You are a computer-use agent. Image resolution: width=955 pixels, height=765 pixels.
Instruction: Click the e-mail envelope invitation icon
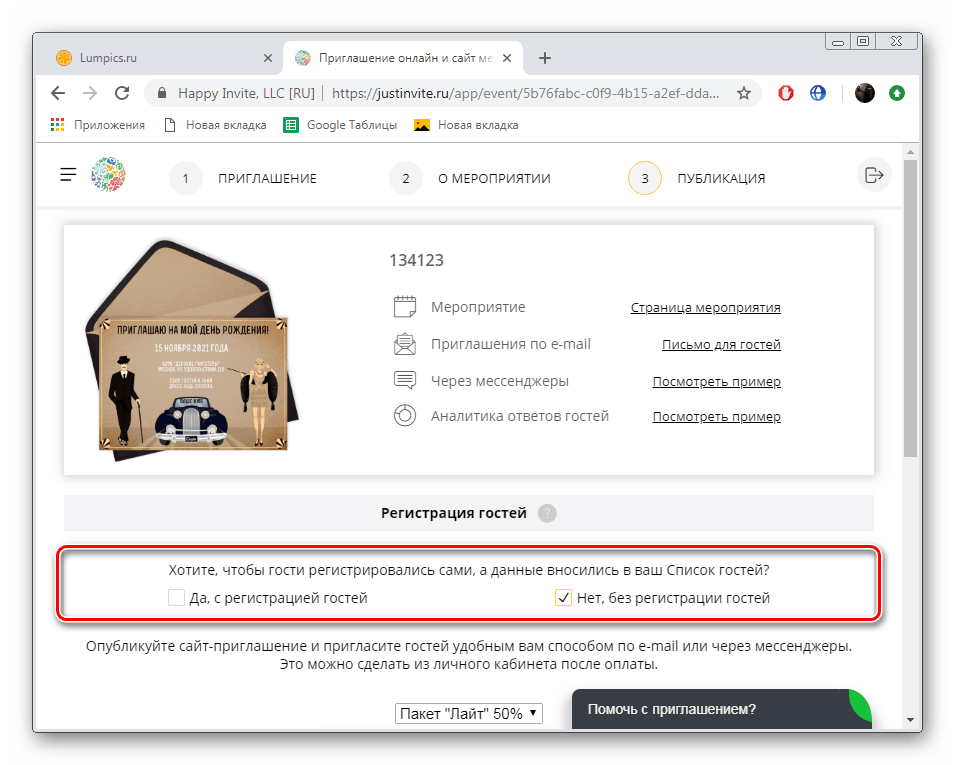click(x=405, y=344)
